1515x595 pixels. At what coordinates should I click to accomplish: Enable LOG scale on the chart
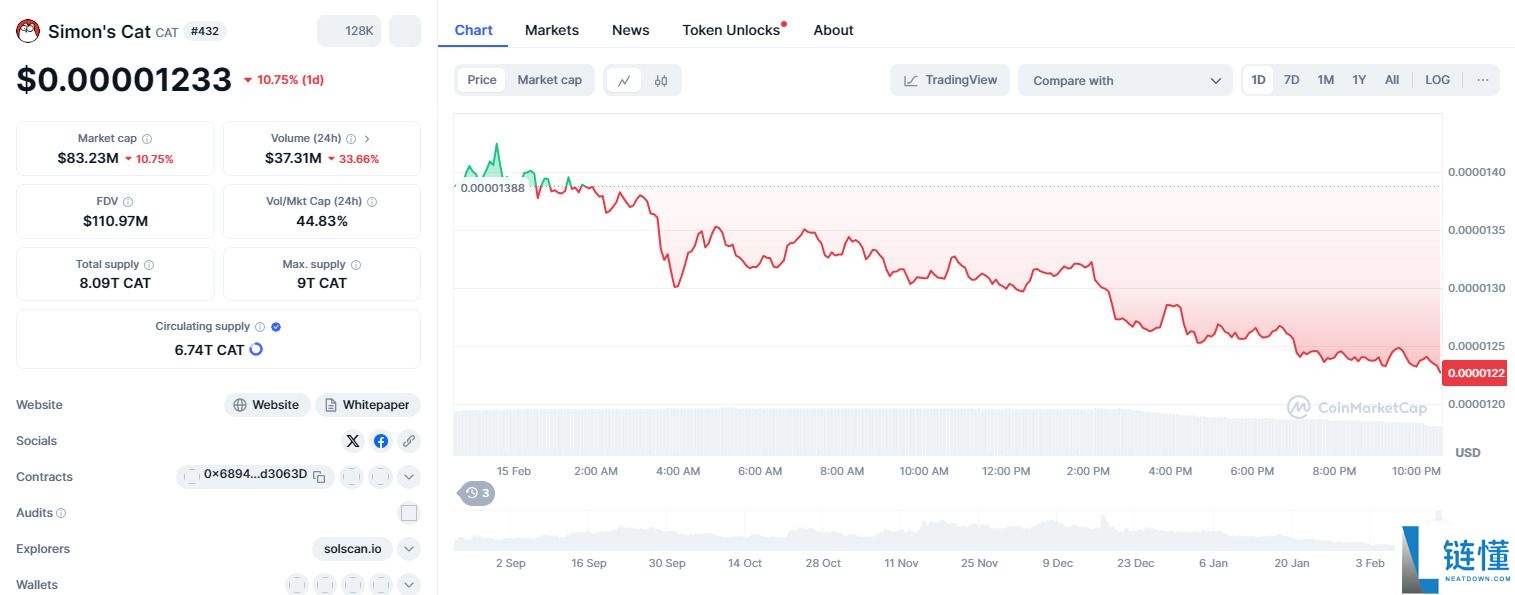tap(1437, 80)
